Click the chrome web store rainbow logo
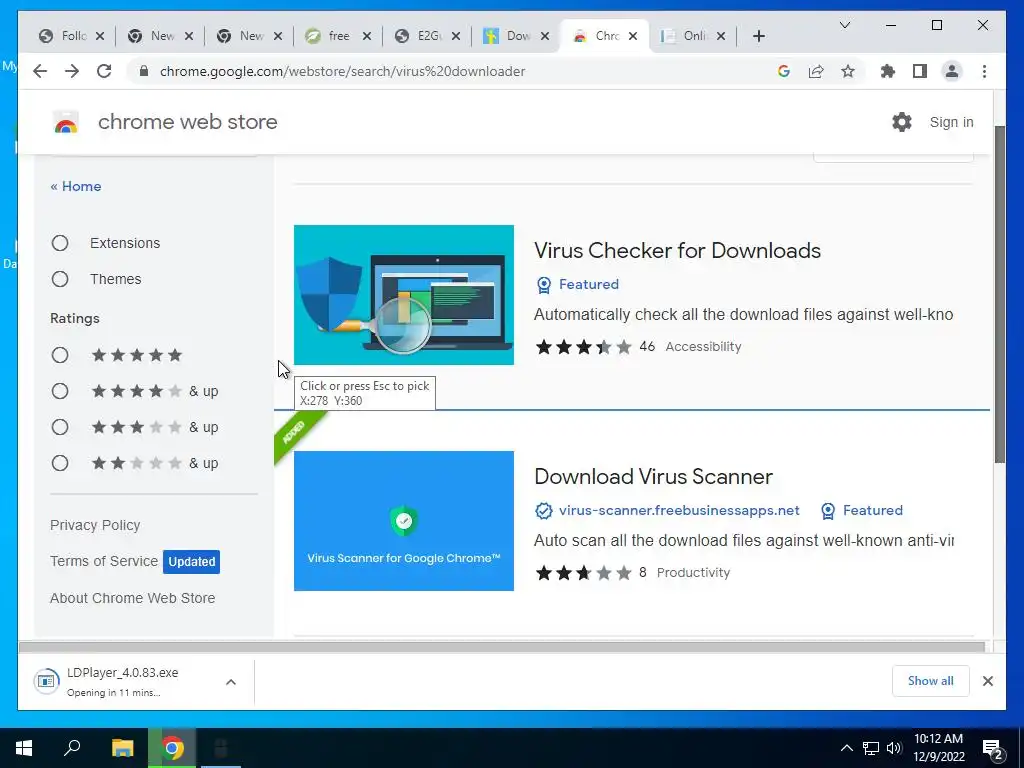 (66, 122)
